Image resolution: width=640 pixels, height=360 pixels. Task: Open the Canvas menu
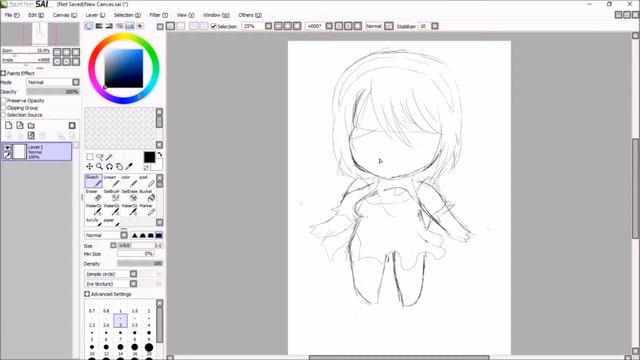64,15
